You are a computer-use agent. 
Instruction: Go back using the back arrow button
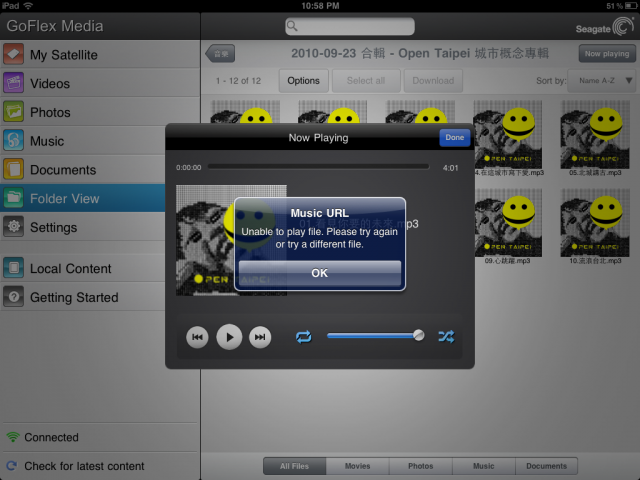tap(220, 53)
